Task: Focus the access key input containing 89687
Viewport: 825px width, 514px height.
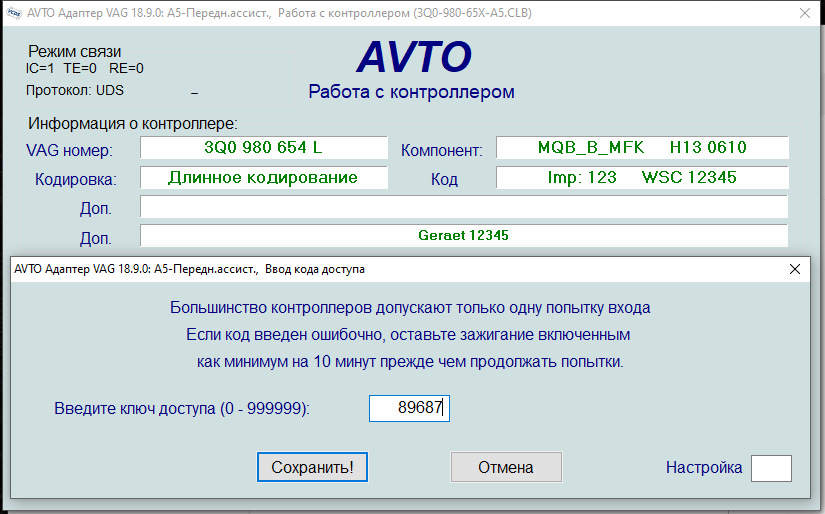Action: (x=409, y=408)
